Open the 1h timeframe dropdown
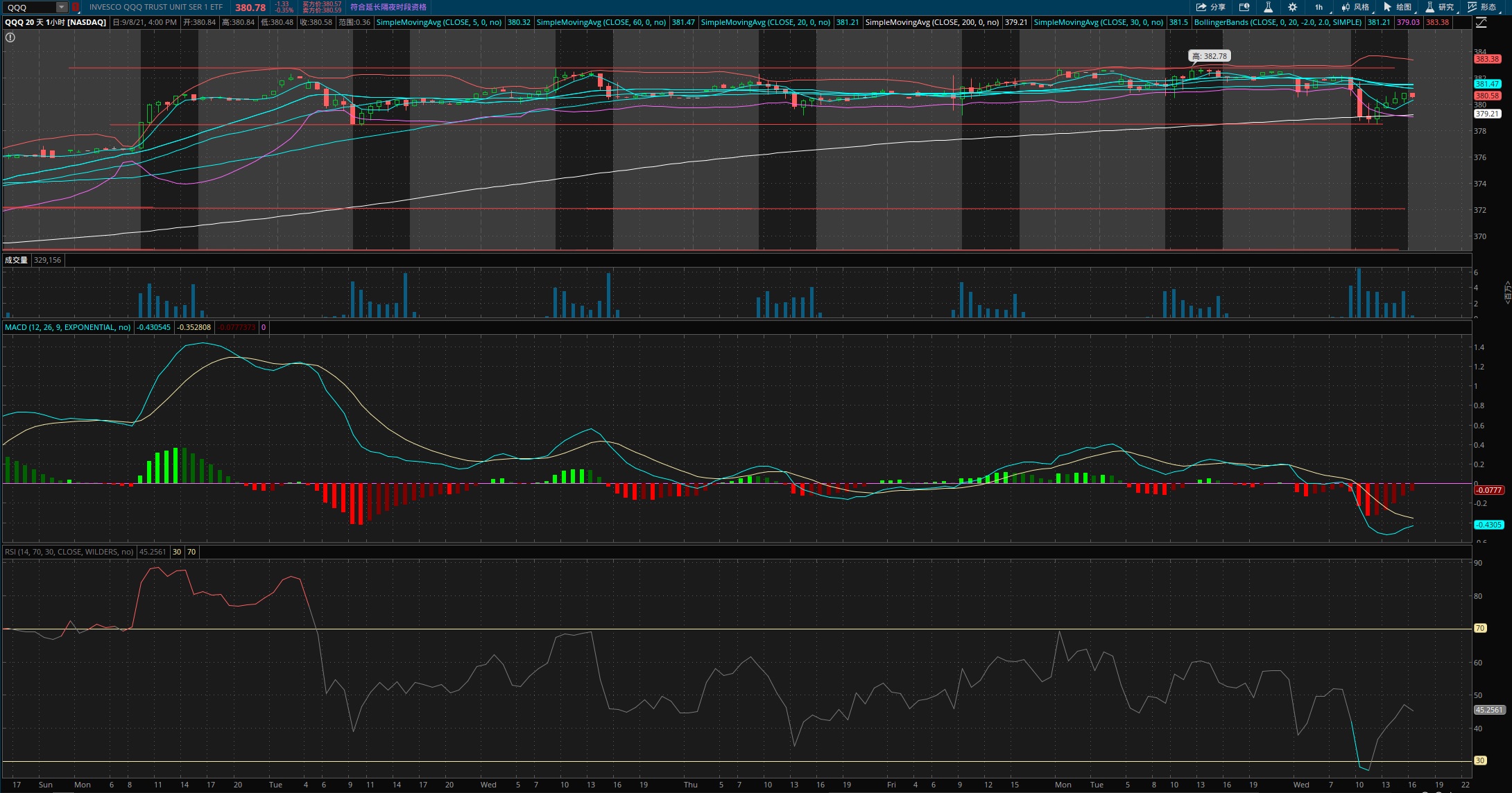This screenshot has width=1512, height=793. 1320,7
